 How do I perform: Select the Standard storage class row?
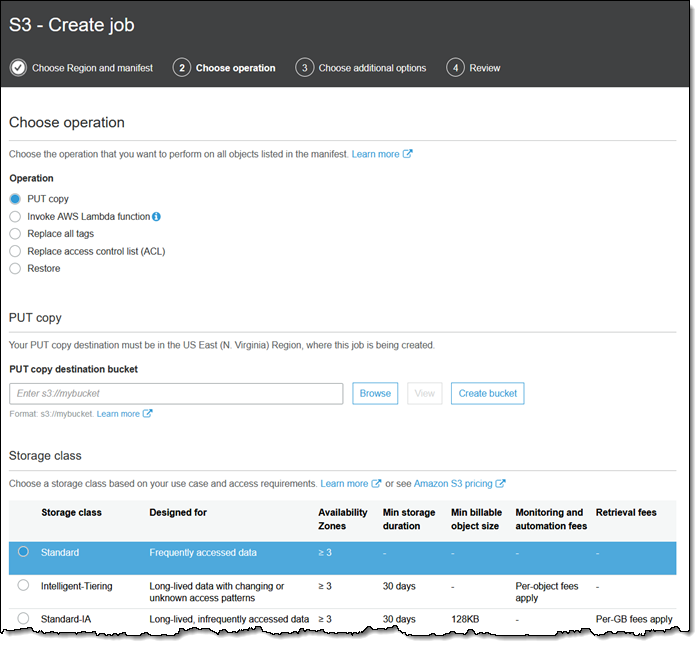[23, 552]
